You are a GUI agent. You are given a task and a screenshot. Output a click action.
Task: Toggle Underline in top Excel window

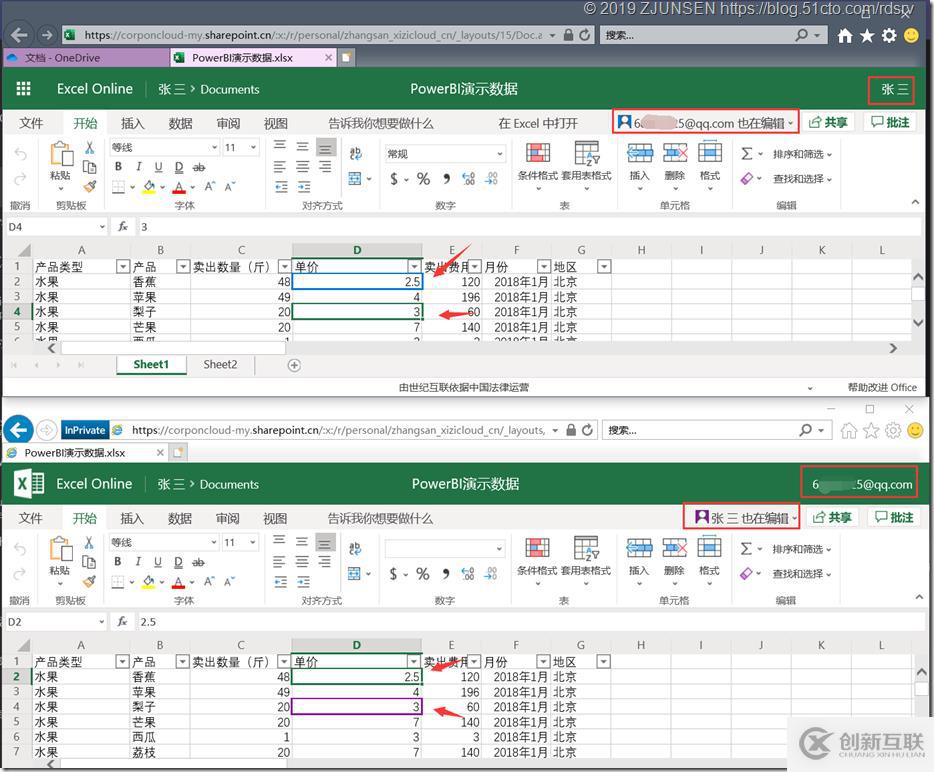(158, 167)
